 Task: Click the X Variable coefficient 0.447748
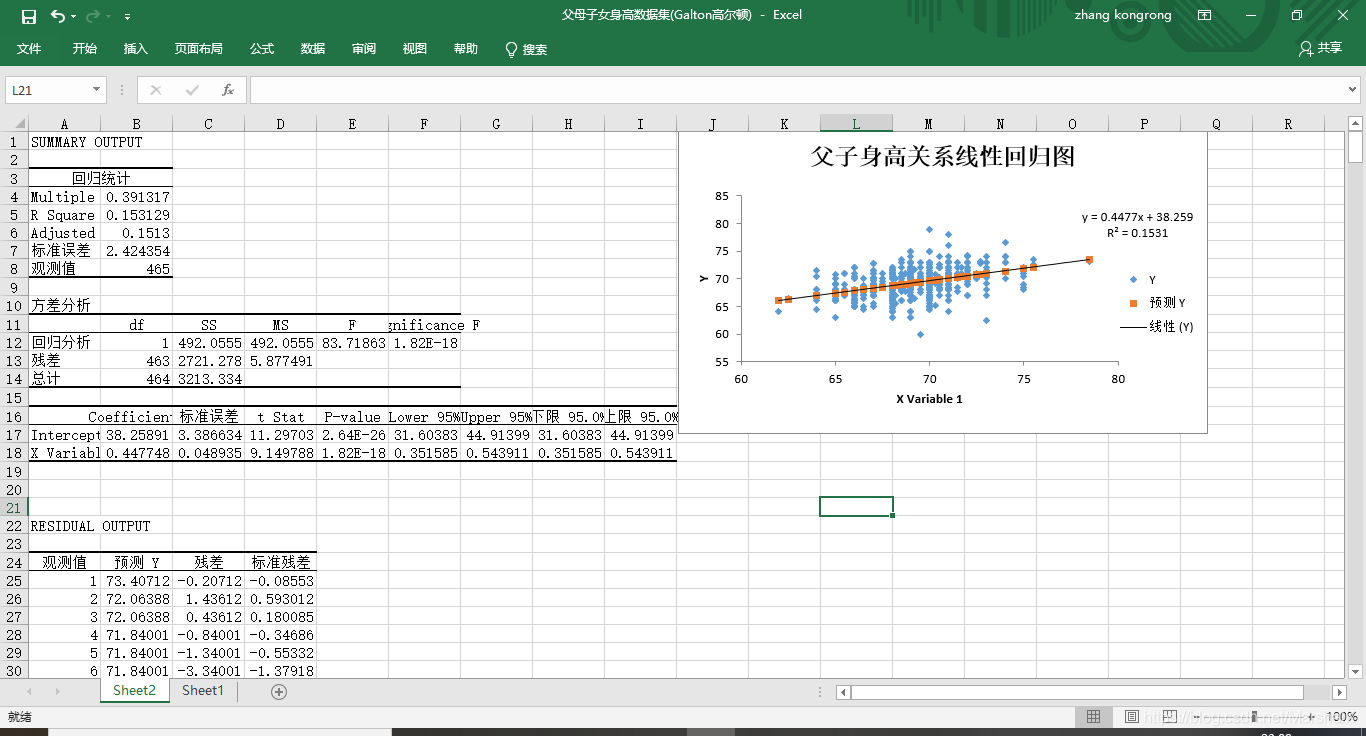point(137,453)
